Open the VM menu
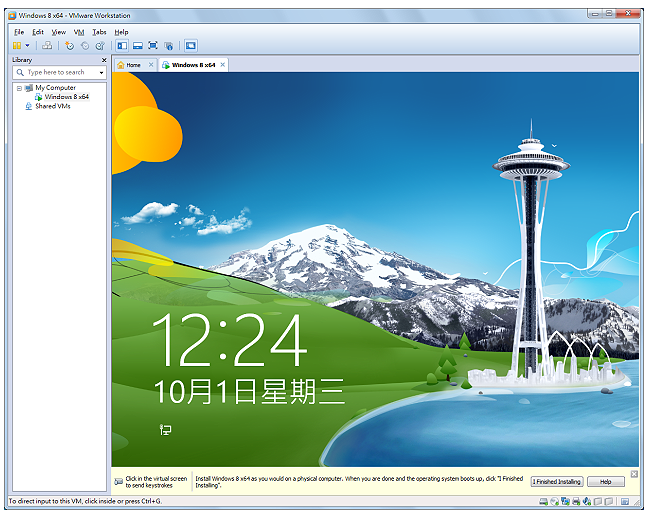 point(79,32)
